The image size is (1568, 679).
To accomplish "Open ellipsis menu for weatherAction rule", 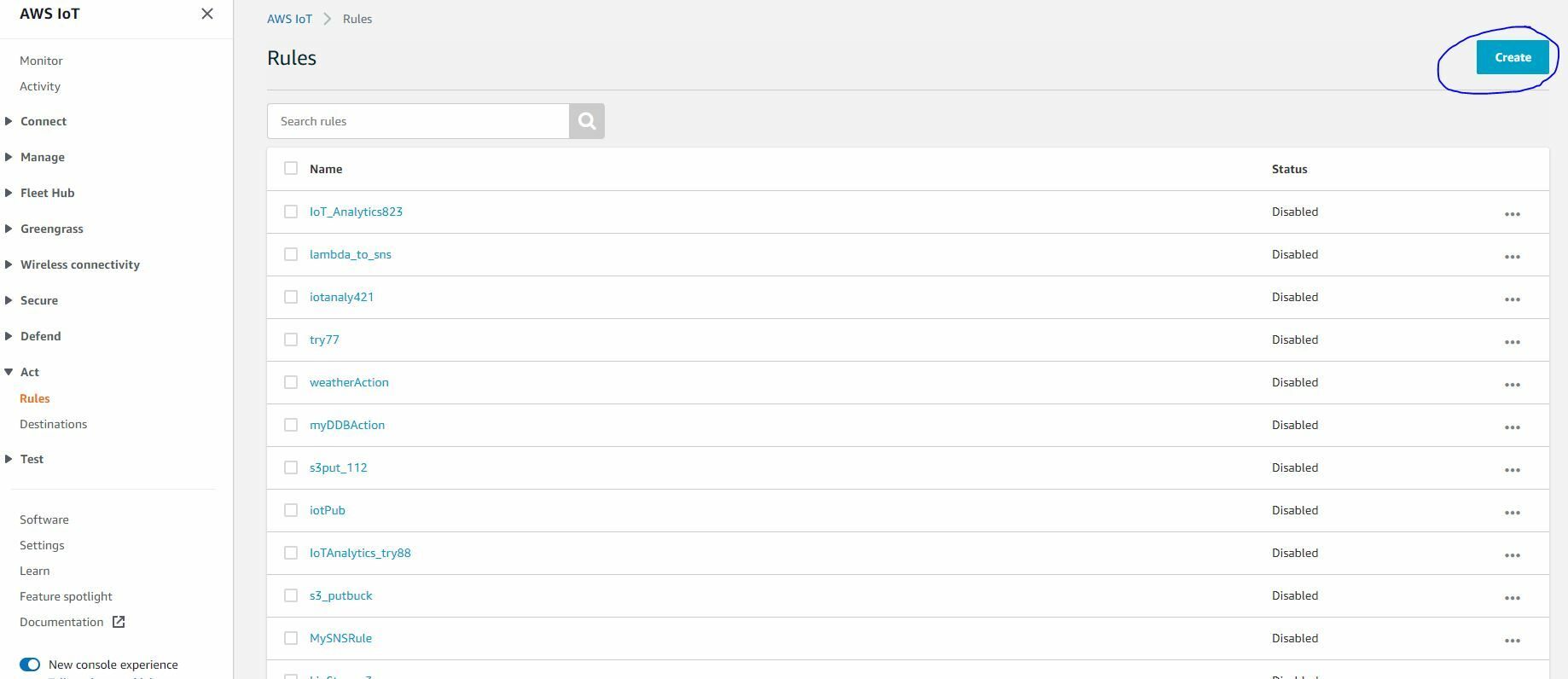I will coord(1512,384).
